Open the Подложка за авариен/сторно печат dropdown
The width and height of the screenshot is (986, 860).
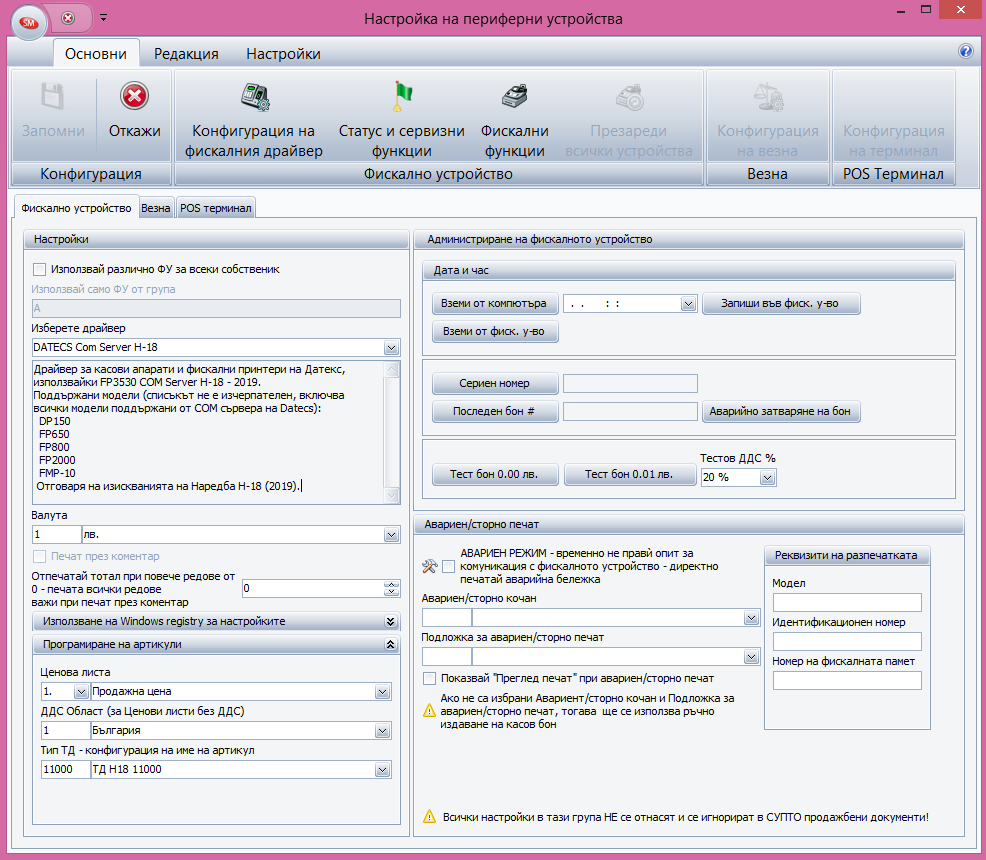(751, 657)
